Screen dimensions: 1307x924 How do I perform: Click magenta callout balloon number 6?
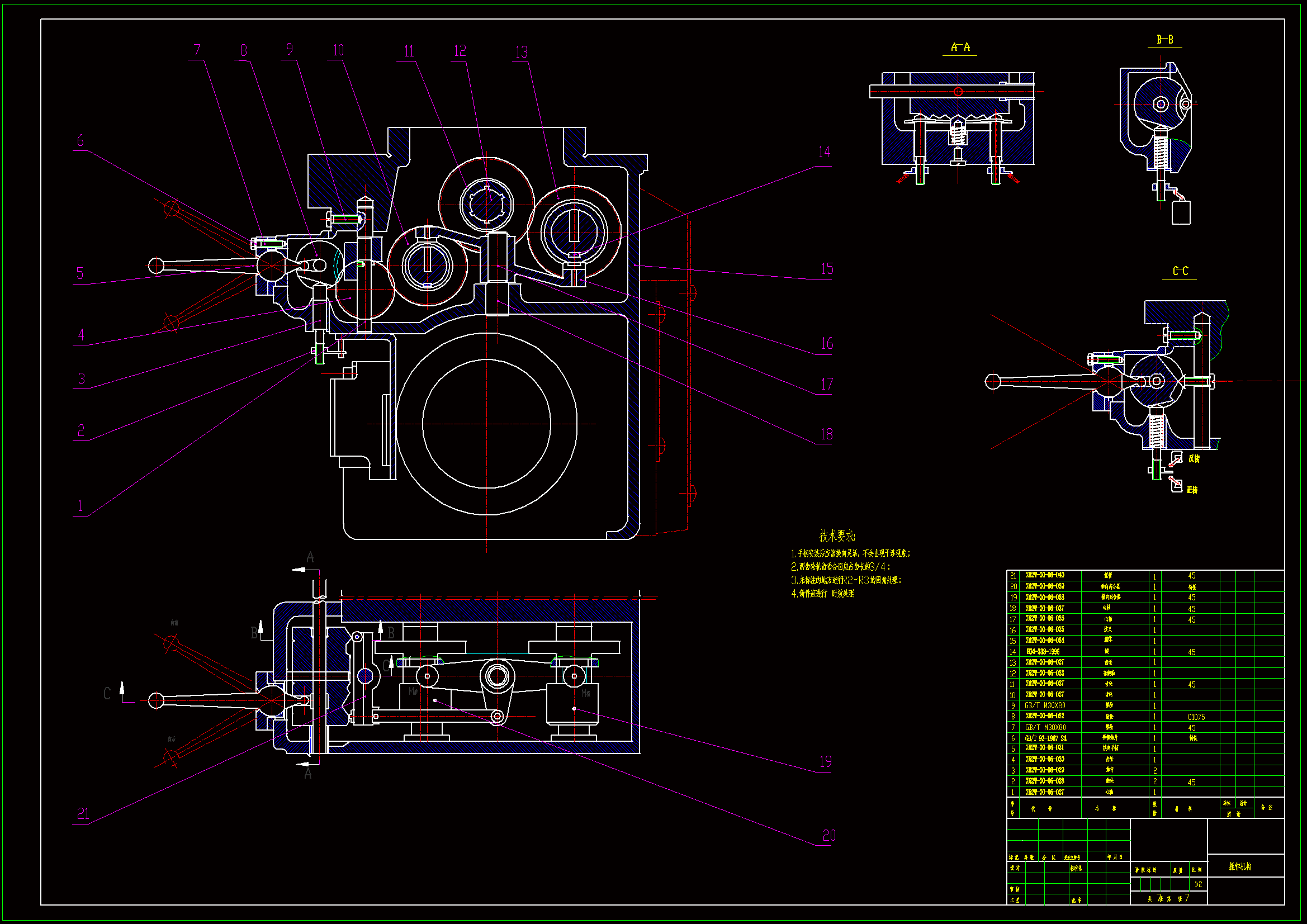coord(80,141)
